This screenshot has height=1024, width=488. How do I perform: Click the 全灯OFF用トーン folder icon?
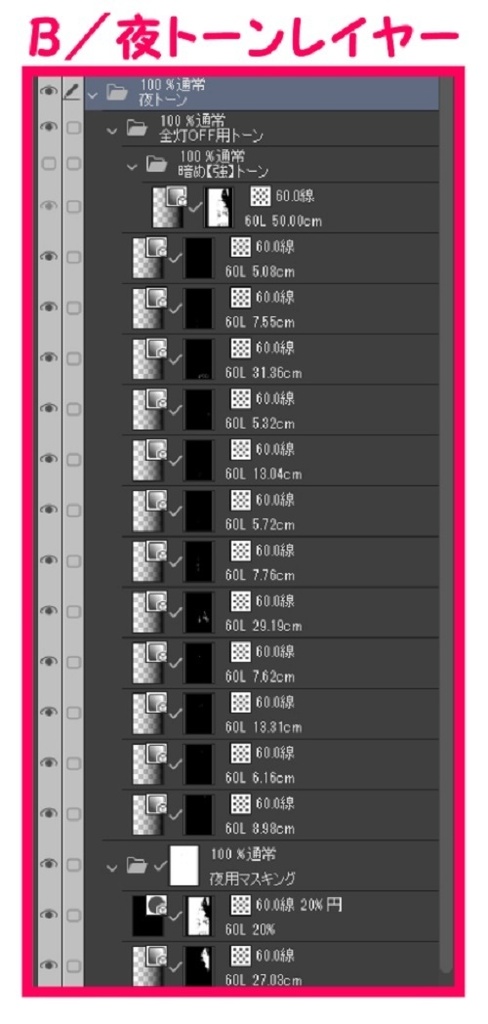pos(137,129)
